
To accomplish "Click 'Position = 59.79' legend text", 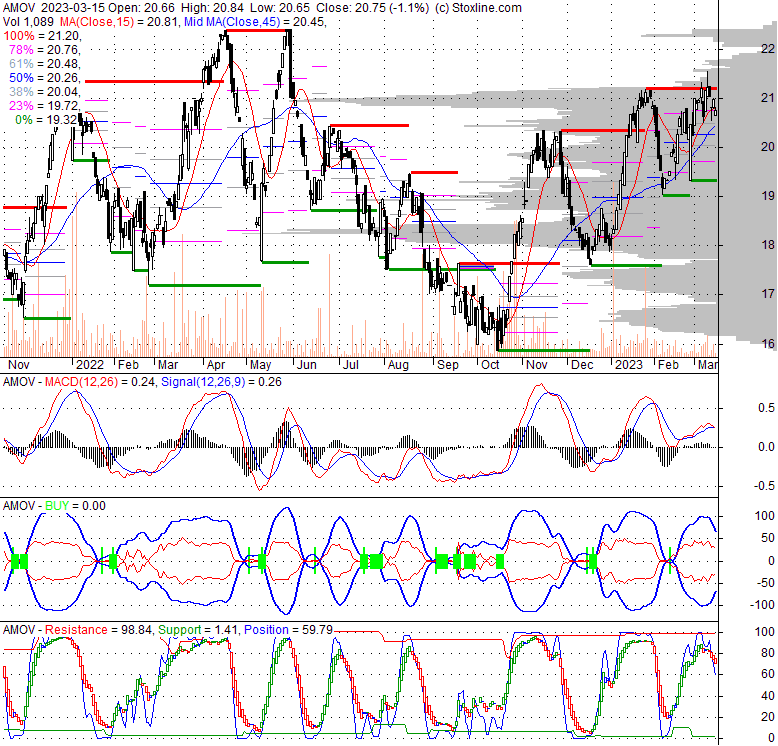I will pyautogui.click(x=288, y=630).
